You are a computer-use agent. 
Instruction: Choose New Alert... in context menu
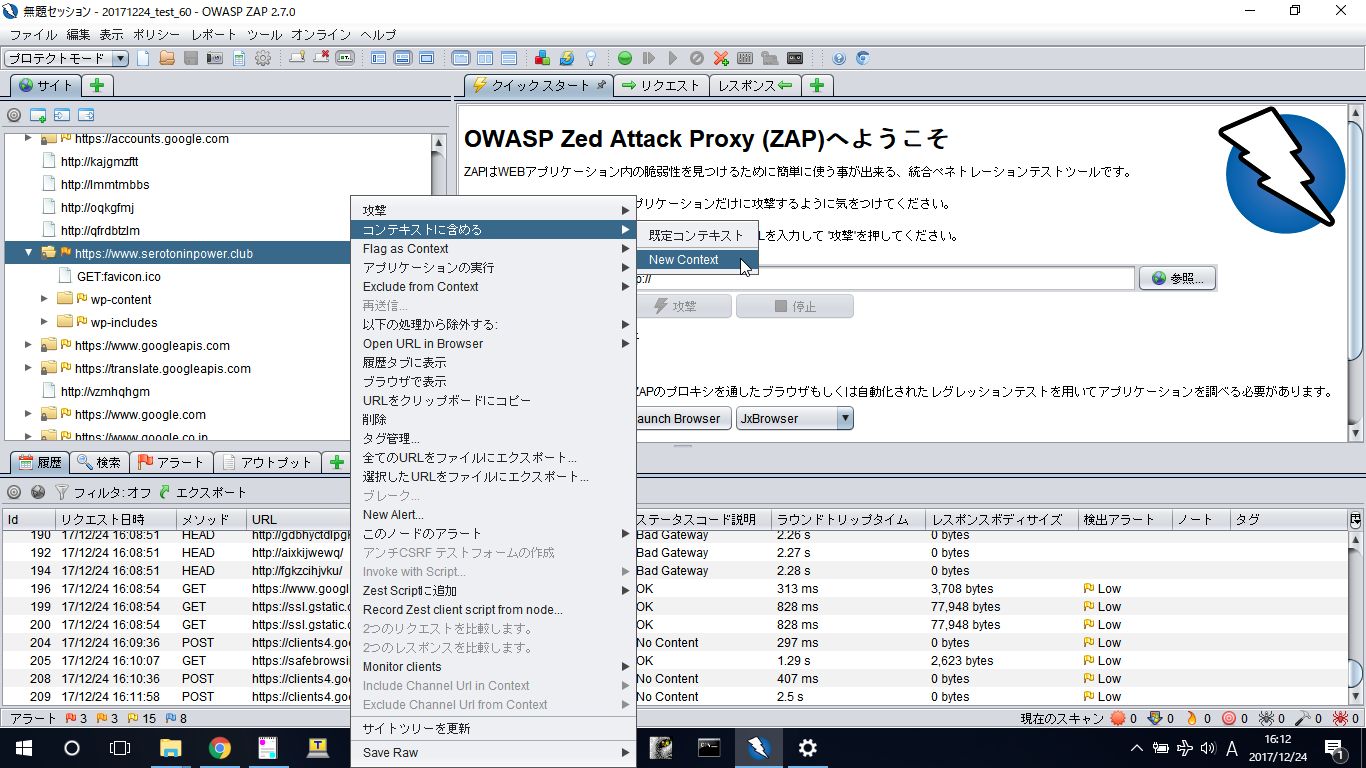click(x=494, y=514)
